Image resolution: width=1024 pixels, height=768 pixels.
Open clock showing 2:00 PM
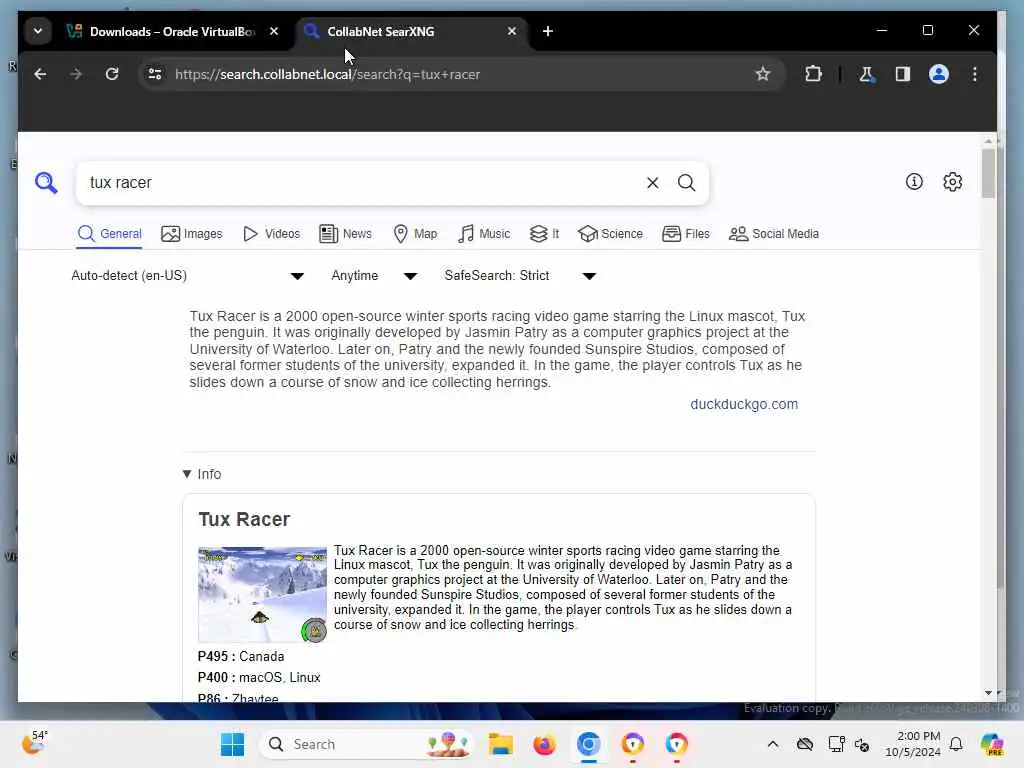(x=913, y=744)
